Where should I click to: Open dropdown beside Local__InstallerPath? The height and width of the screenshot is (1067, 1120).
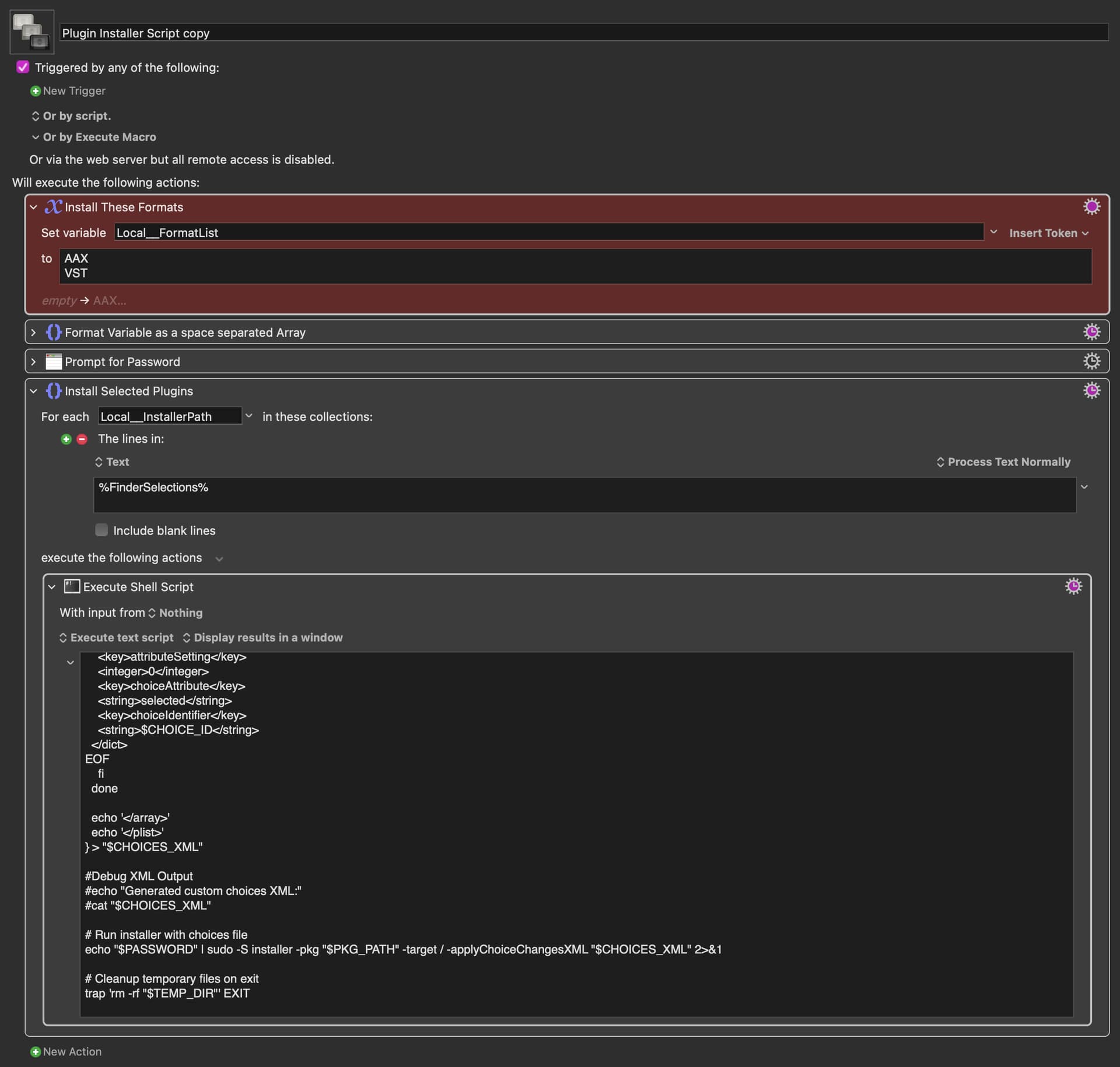pos(249,416)
